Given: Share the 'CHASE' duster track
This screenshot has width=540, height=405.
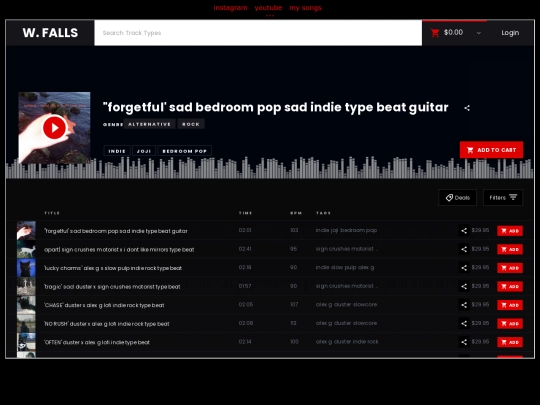Looking at the screenshot, I should point(464,305).
